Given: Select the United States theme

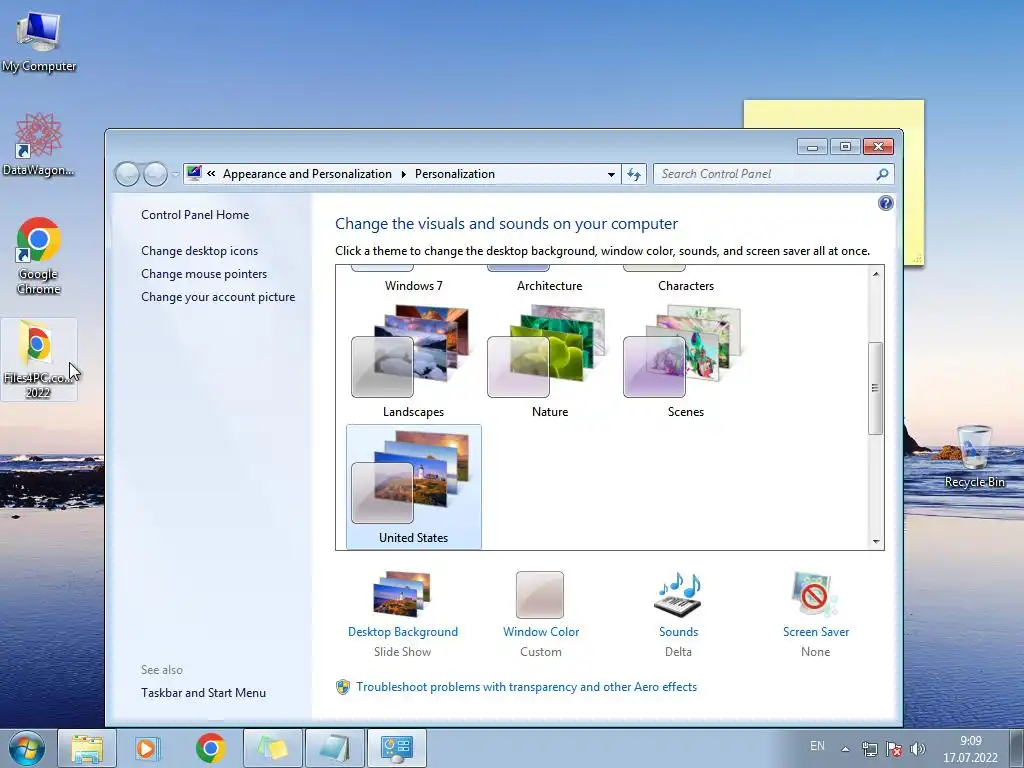Looking at the screenshot, I should click(x=413, y=487).
